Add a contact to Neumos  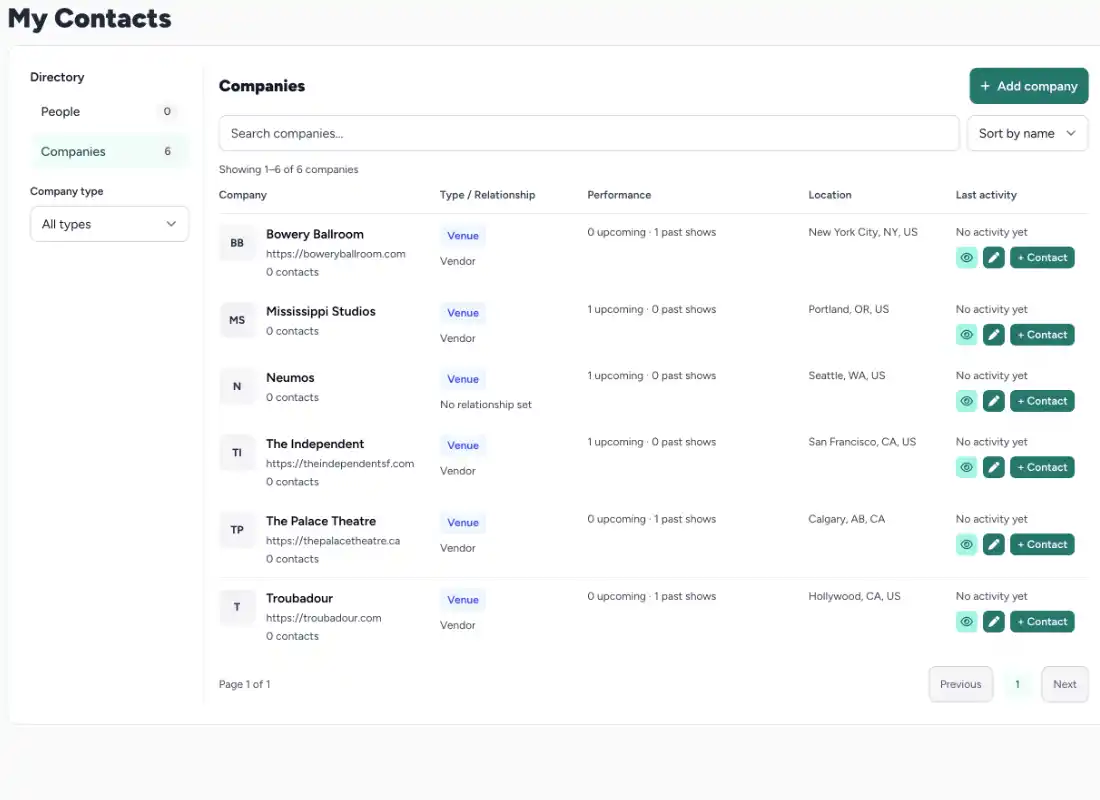[x=1042, y=401]
